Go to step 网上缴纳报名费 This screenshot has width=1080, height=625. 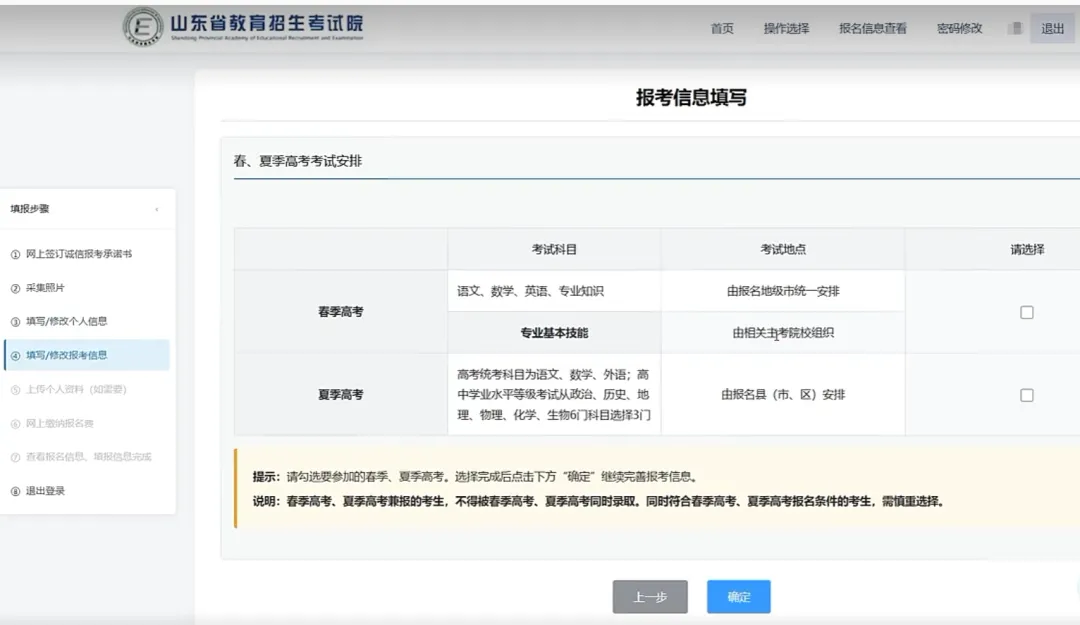pos(60,423)
